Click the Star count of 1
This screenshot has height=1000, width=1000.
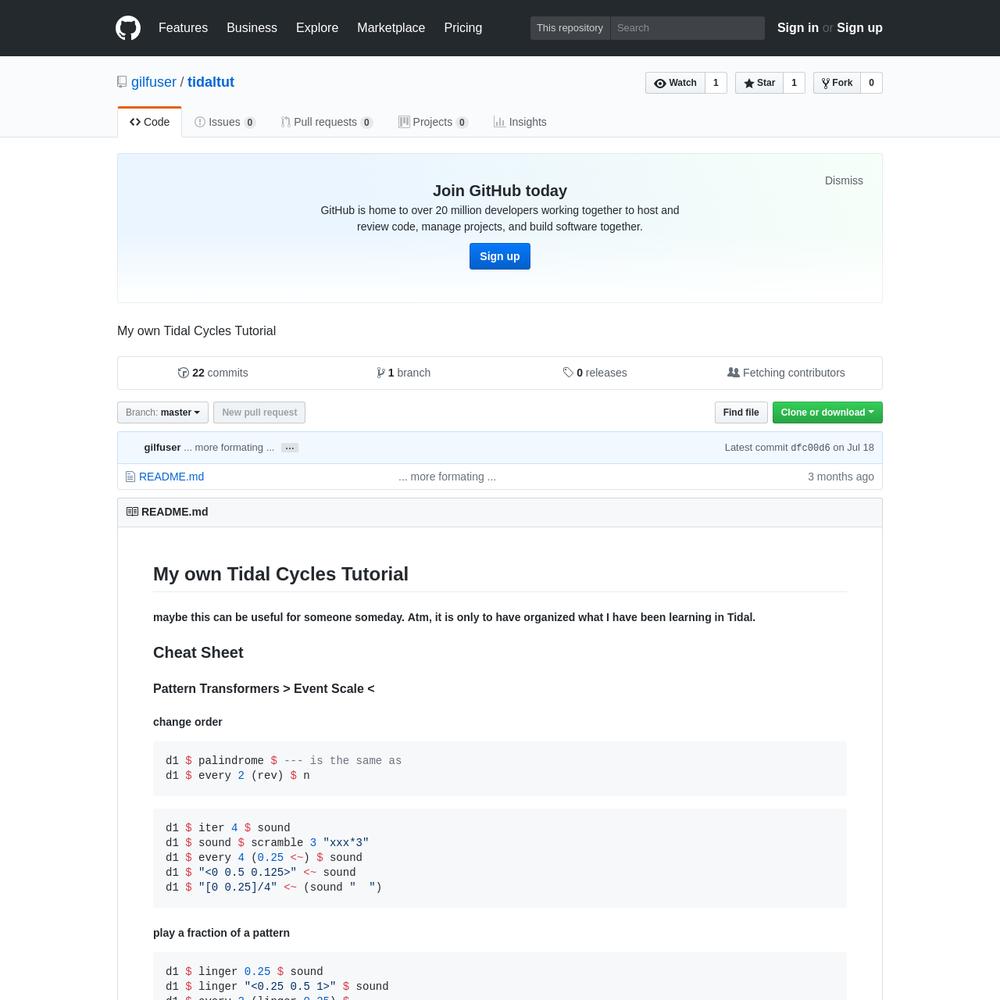point(794,83)
